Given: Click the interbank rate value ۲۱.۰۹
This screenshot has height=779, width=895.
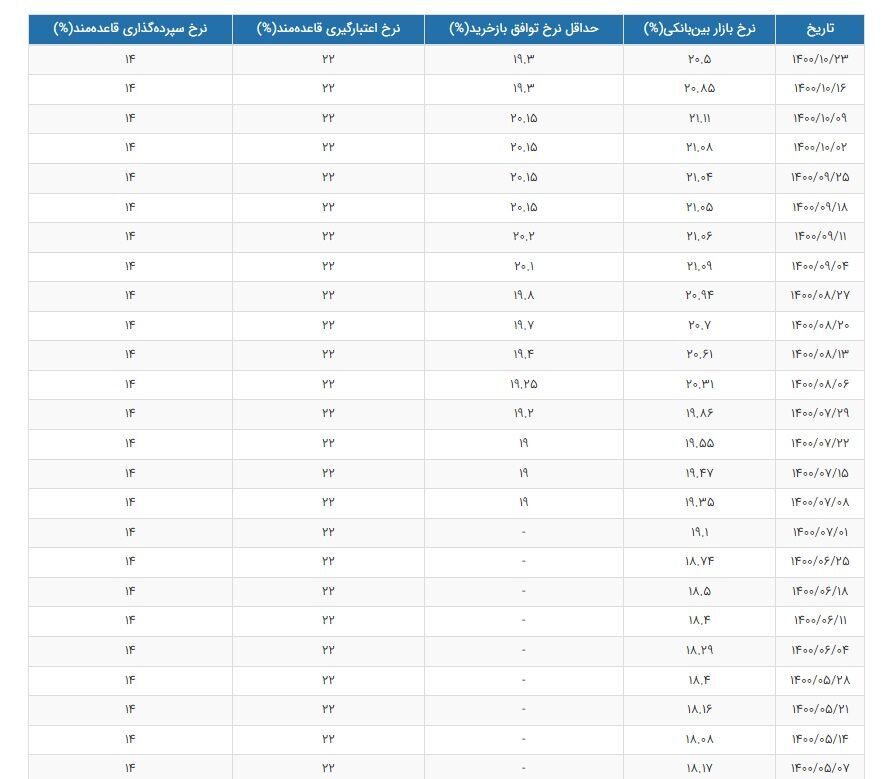Looking at the screenshot, I should (699, 265).
